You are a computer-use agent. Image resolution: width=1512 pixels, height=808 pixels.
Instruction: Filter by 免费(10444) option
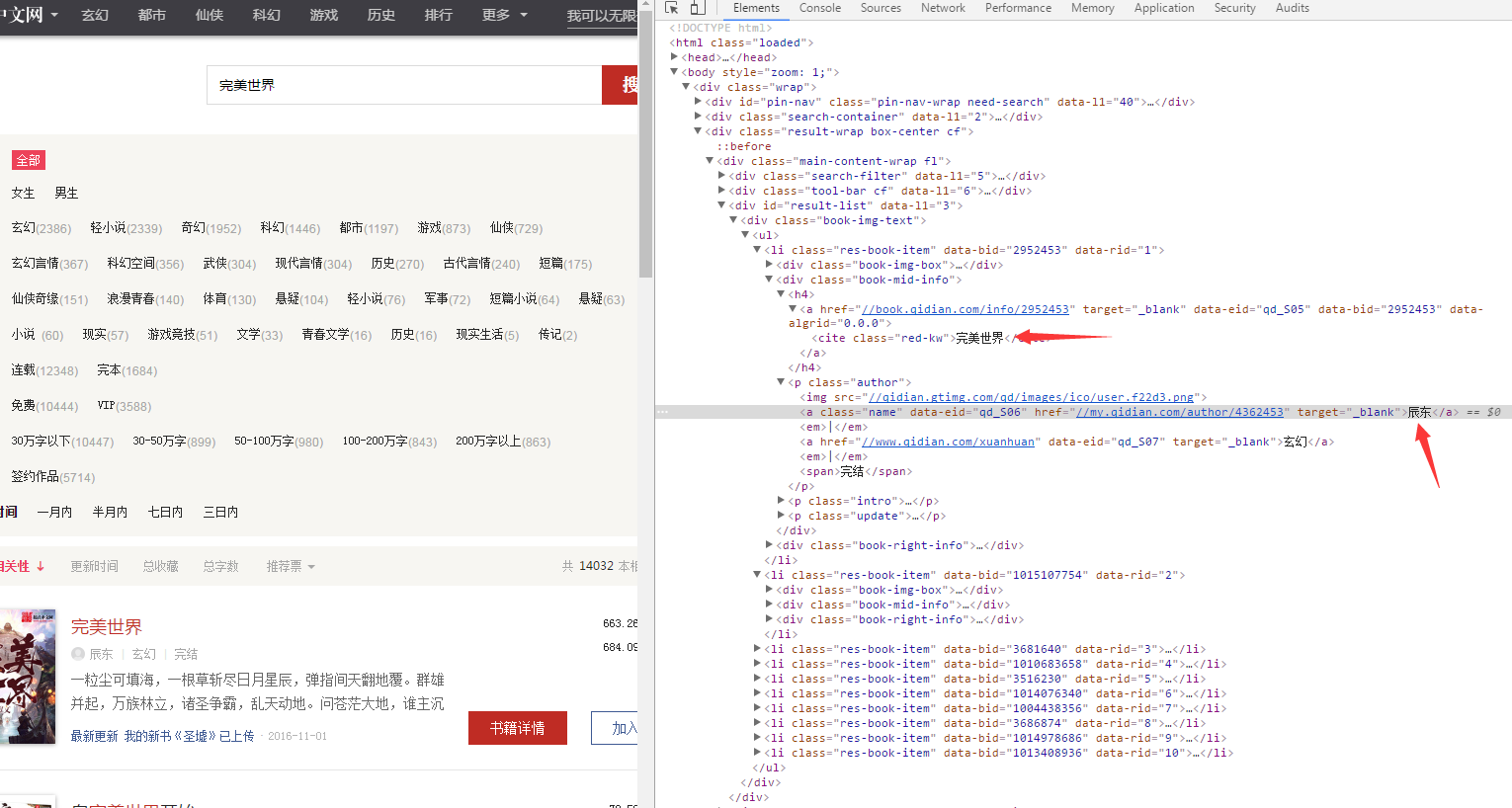(x=44, y=406)
